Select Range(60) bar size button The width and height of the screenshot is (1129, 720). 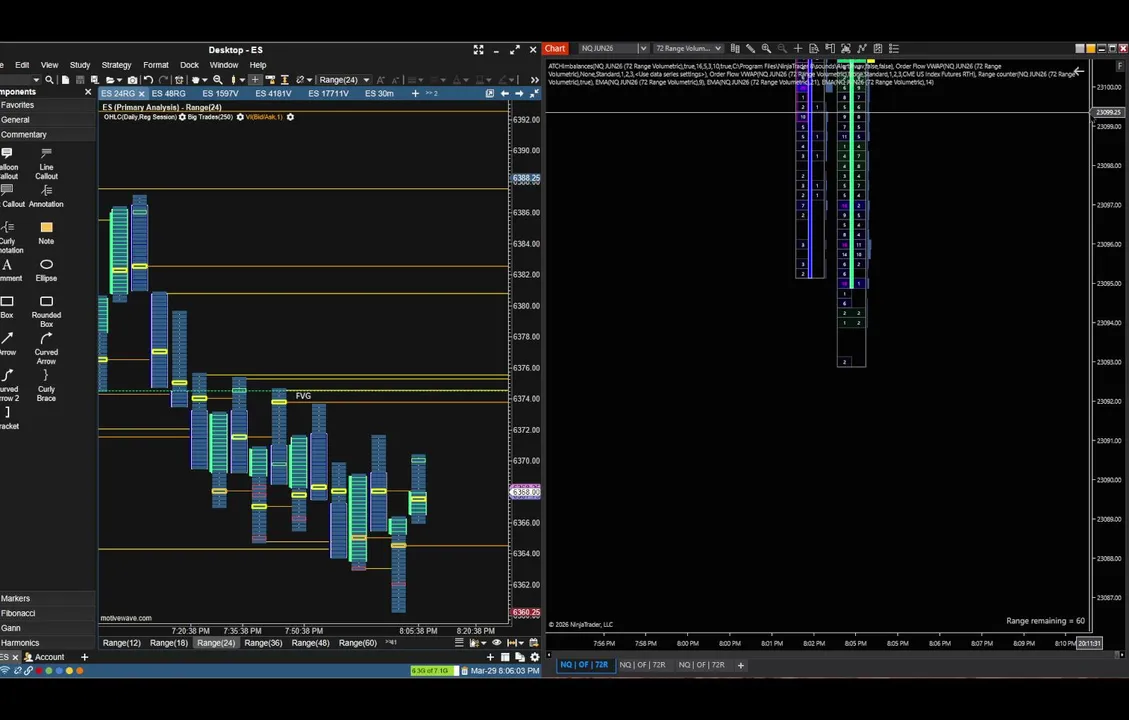click(x=358, y=643)
